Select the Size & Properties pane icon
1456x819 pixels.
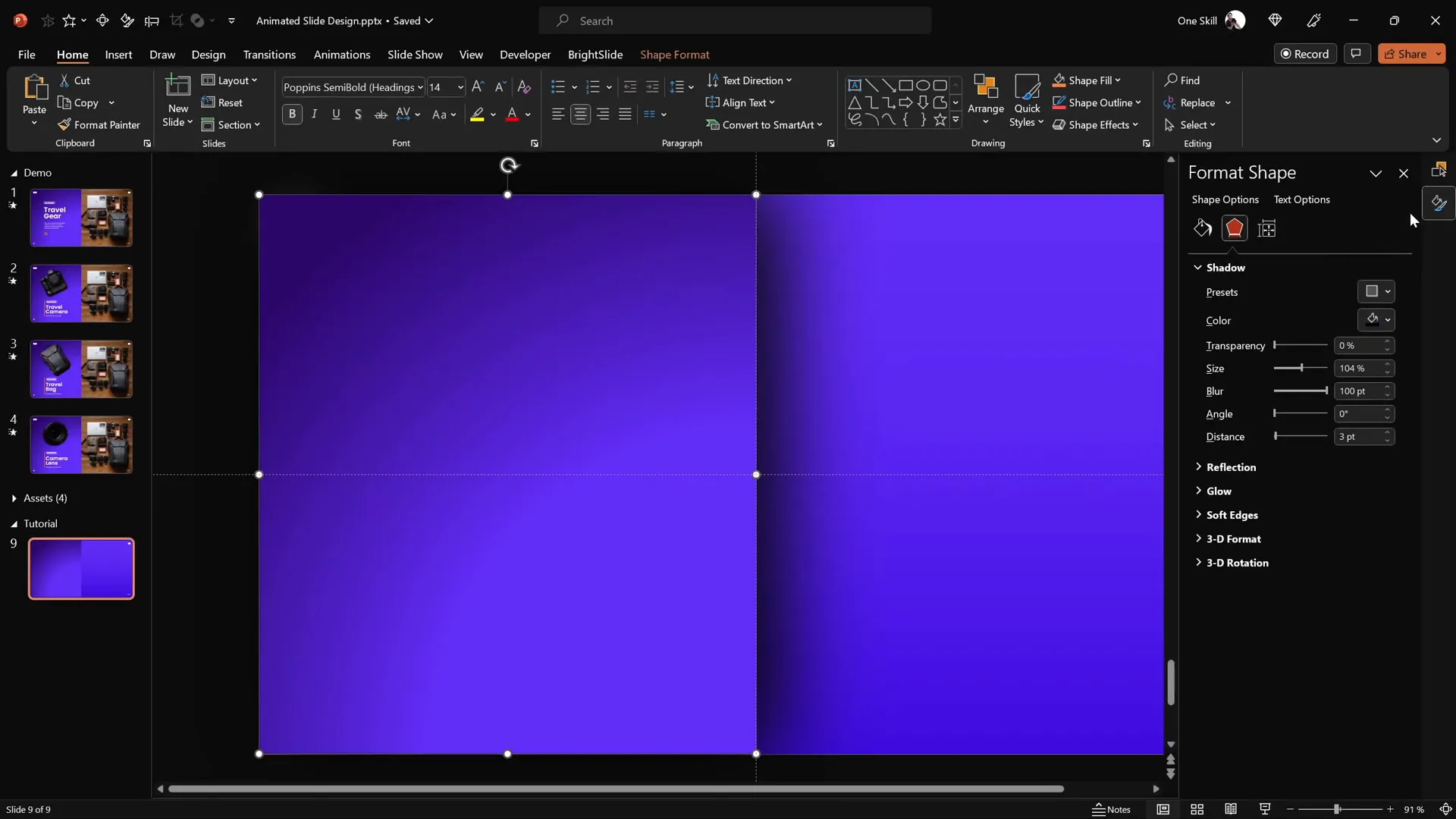[x=1266, y=228]
